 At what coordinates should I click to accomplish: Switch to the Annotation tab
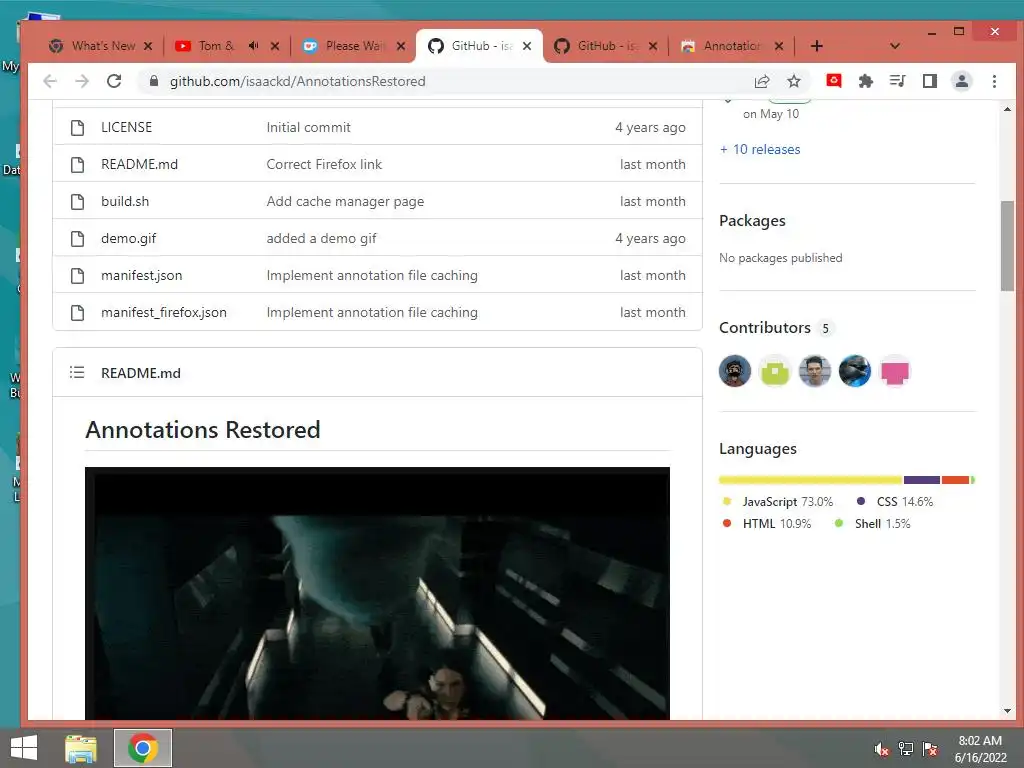pos(731,46)
